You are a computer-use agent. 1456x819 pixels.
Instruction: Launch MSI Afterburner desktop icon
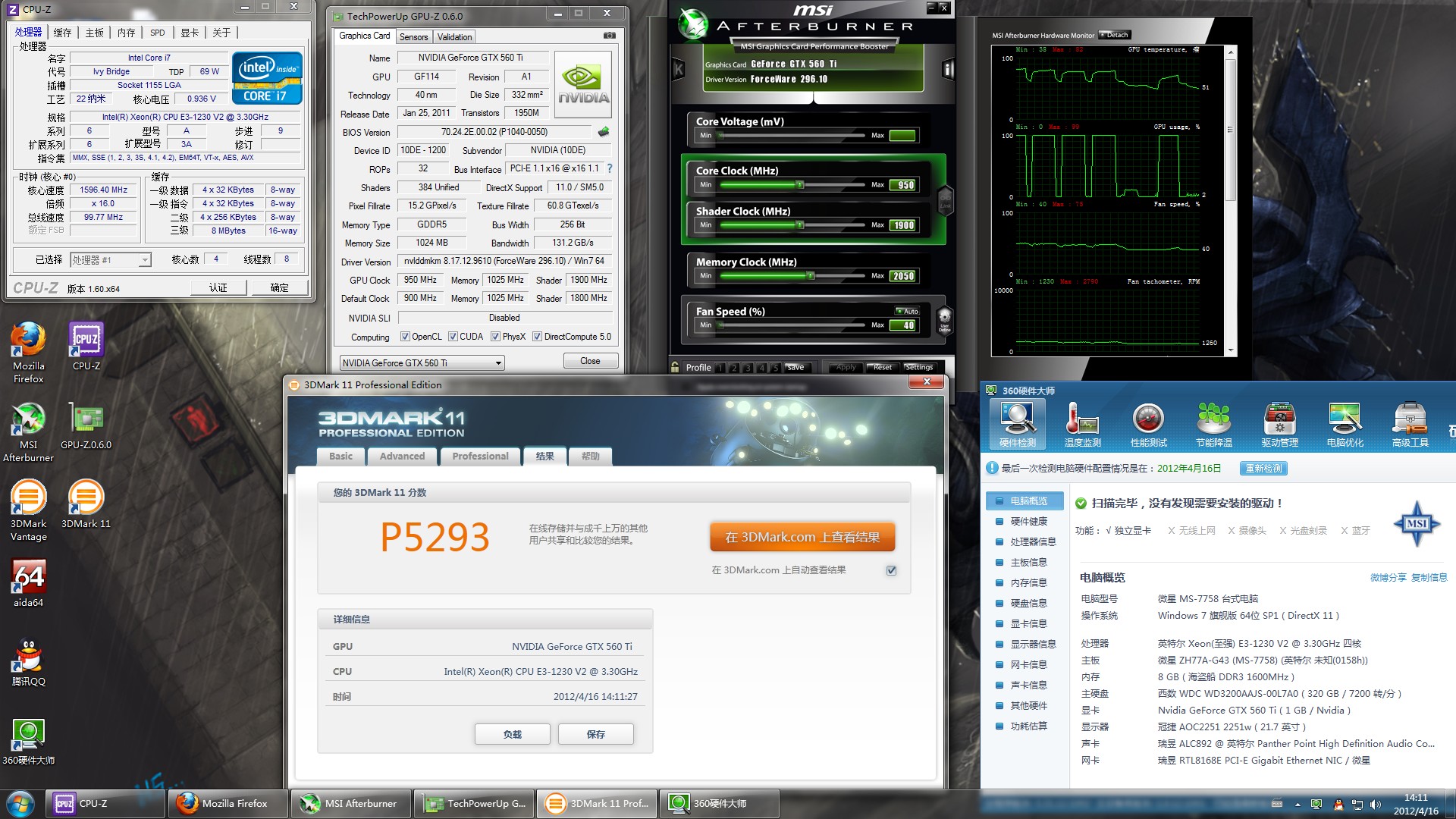tap(28, 431)
